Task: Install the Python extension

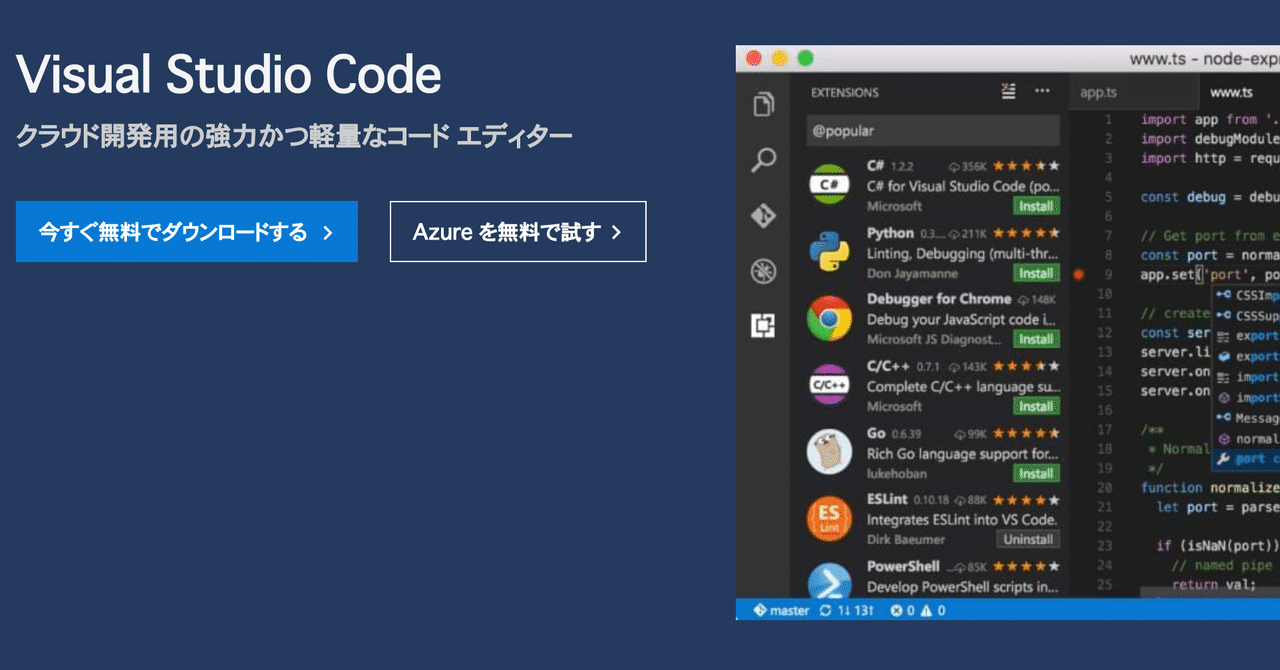Action: (x=1036, y=273)
